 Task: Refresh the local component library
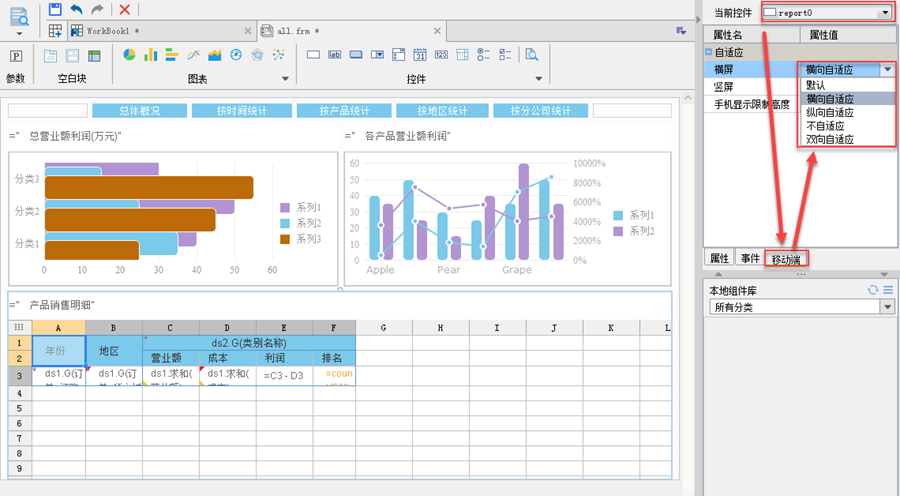[873, 290]
